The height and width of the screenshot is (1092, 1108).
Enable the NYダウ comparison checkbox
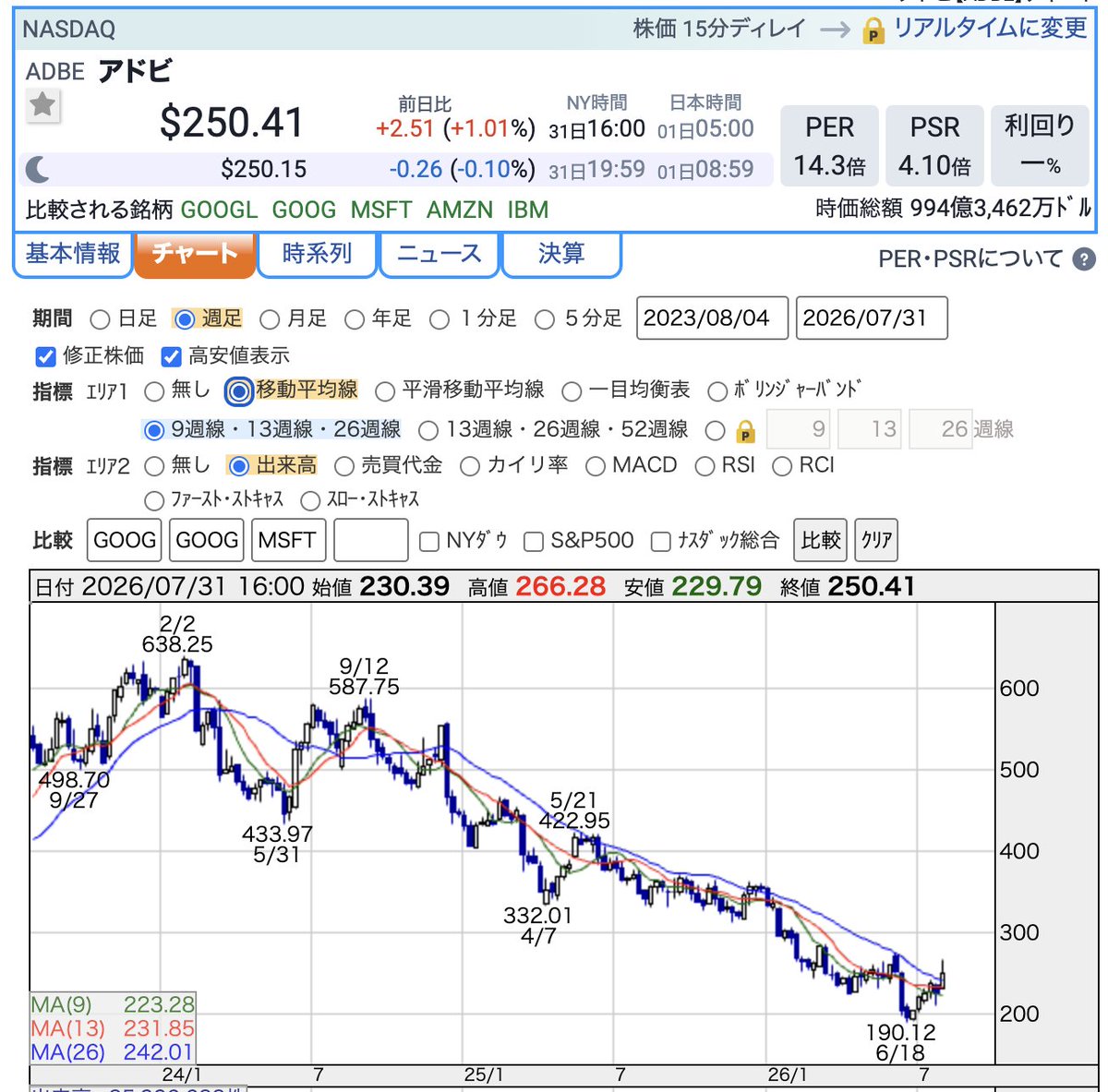(x=428, y=542)
